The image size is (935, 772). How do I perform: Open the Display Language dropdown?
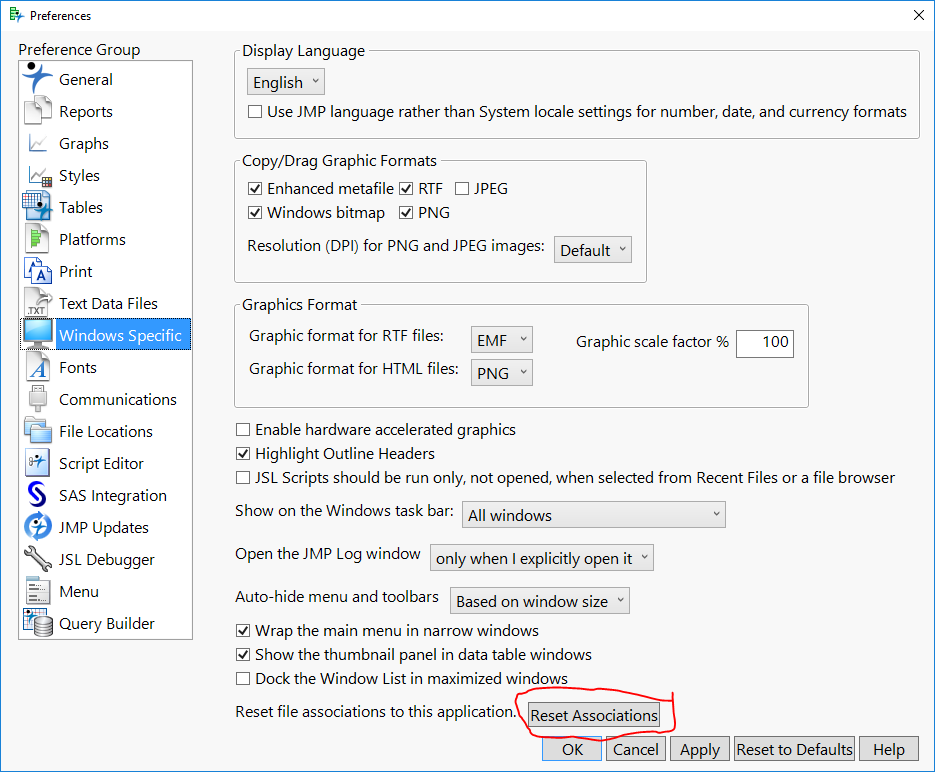(285, 81)
